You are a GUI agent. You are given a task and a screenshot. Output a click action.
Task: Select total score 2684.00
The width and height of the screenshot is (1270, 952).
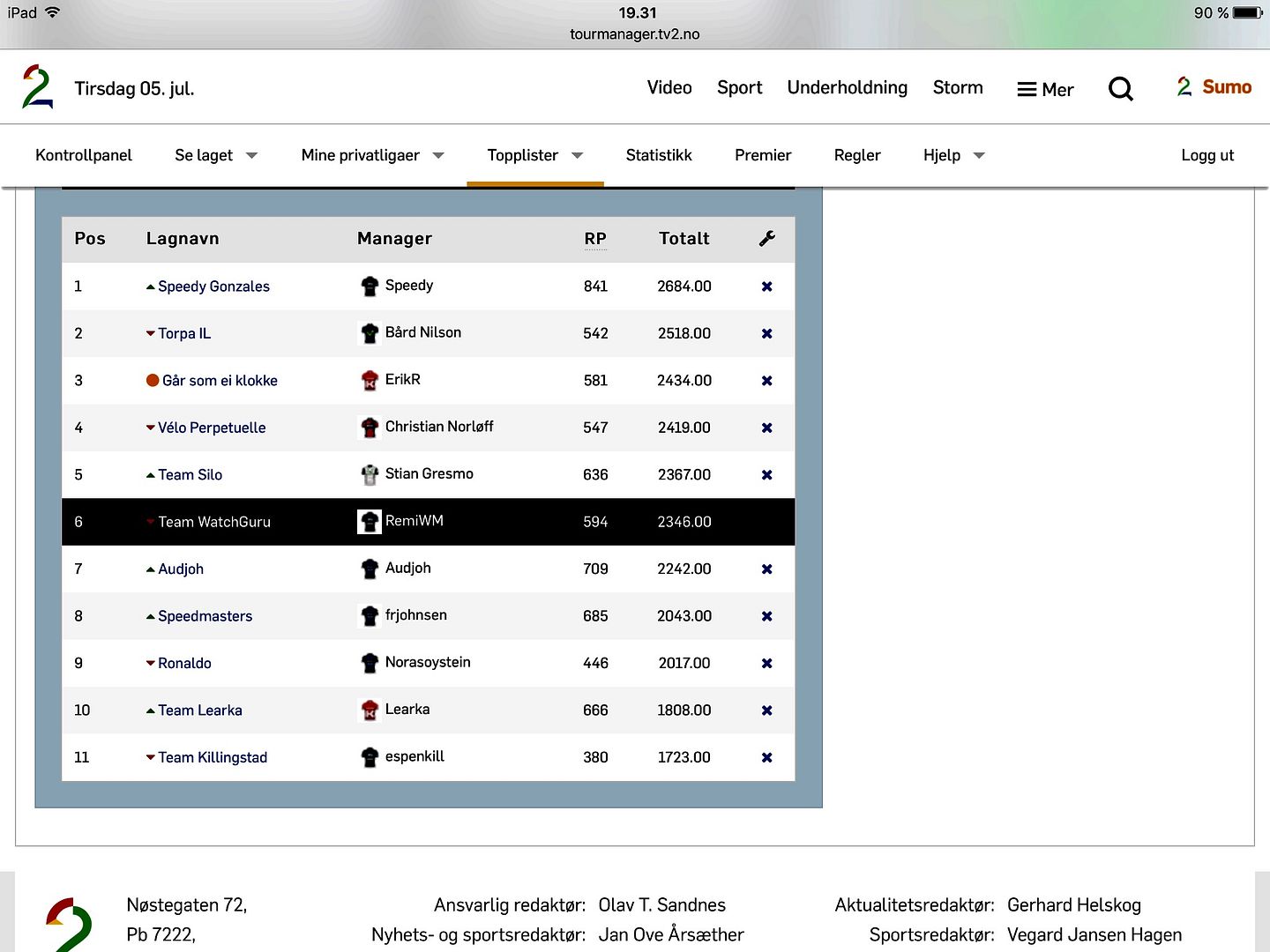click(684, 286)
